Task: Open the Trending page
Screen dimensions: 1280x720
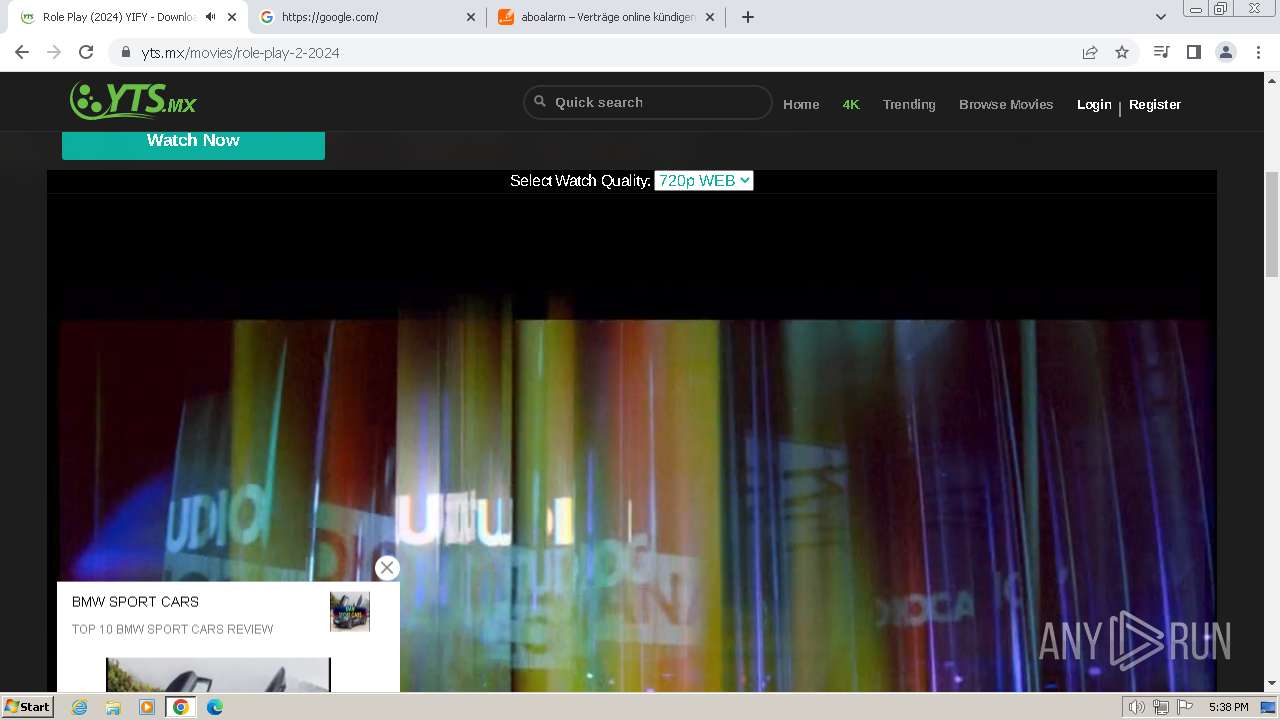Action: [x=909, y=104]
